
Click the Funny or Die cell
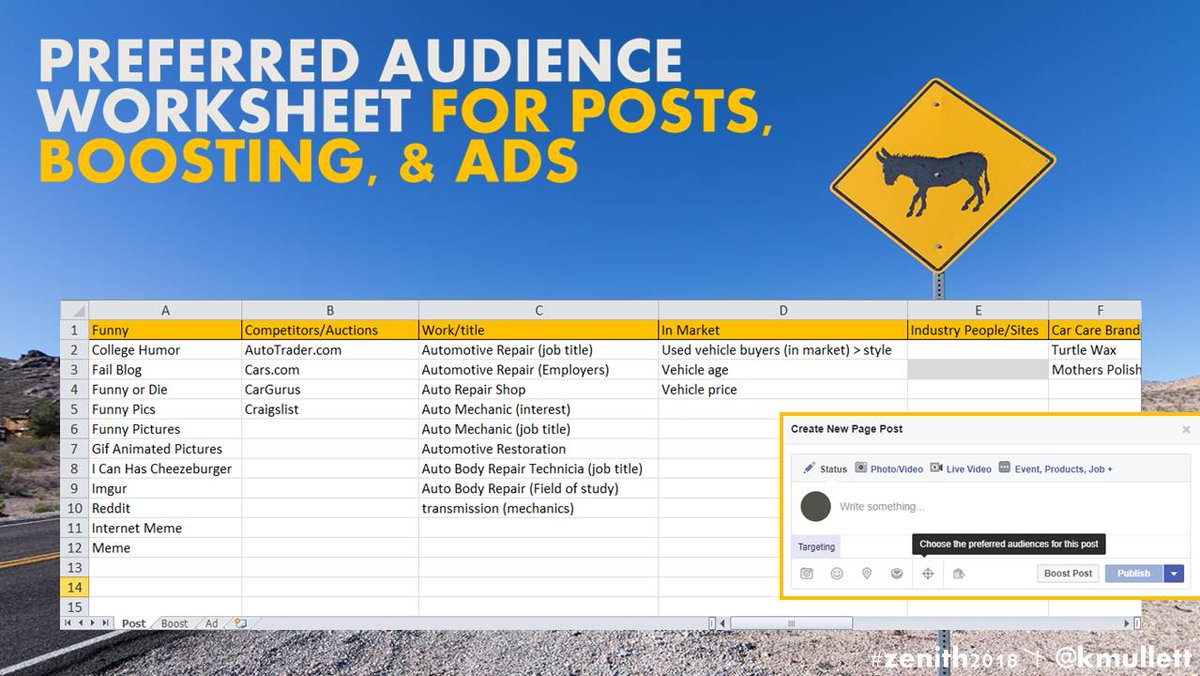pyautogui.click(x=165, y=390)
